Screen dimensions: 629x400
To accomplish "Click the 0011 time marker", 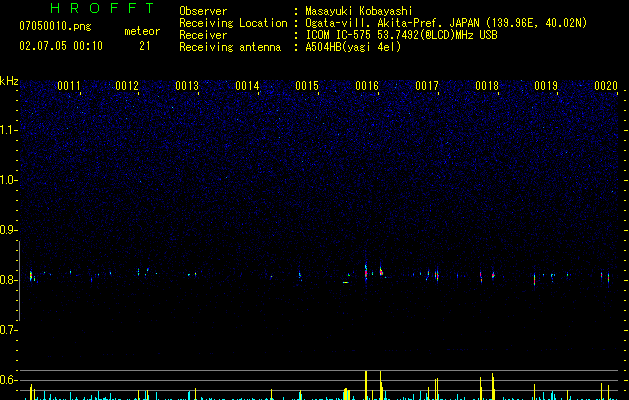I will click(69, 86).
